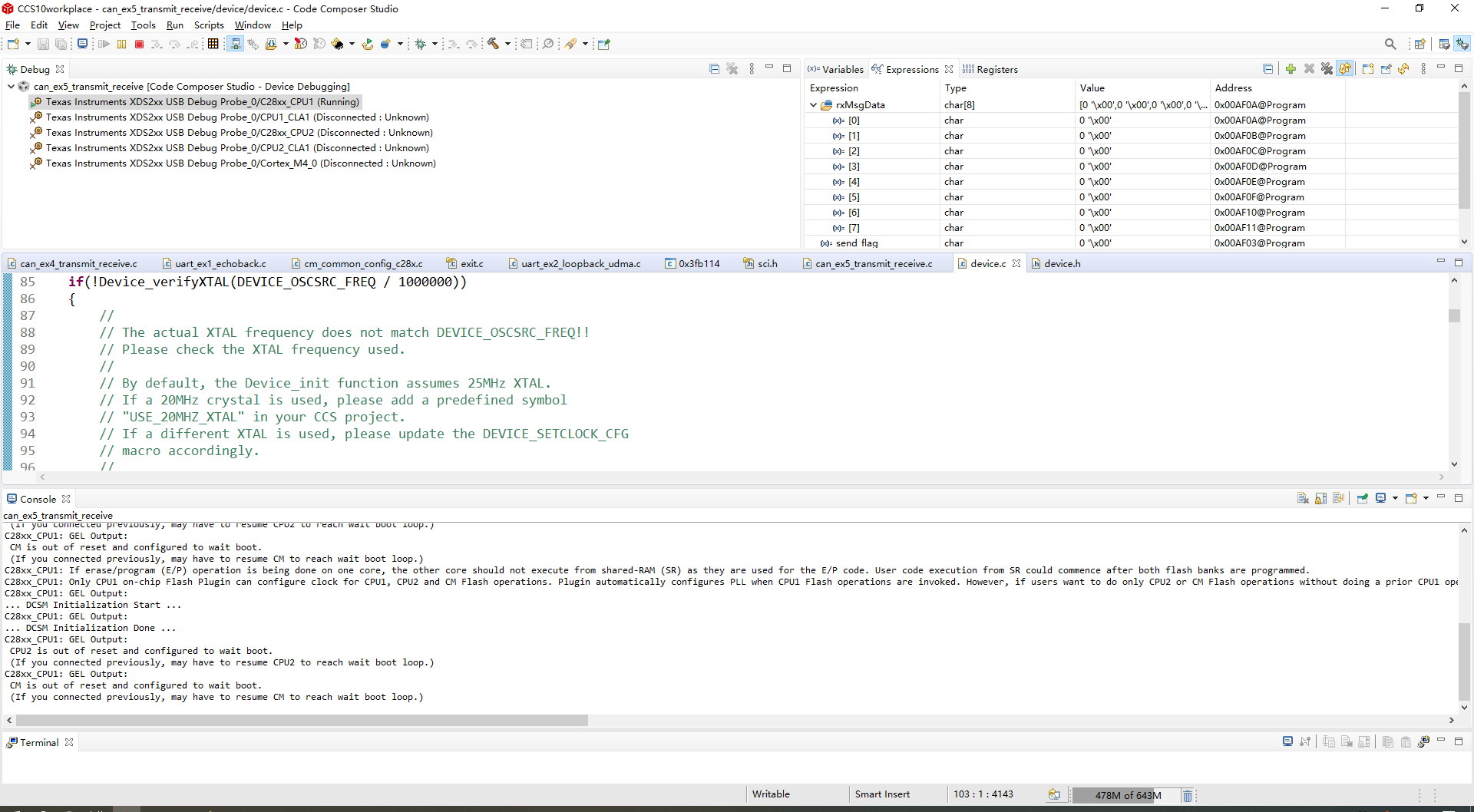
Task: Click the red Terminate debug button
Action: (x=139, y=45)
